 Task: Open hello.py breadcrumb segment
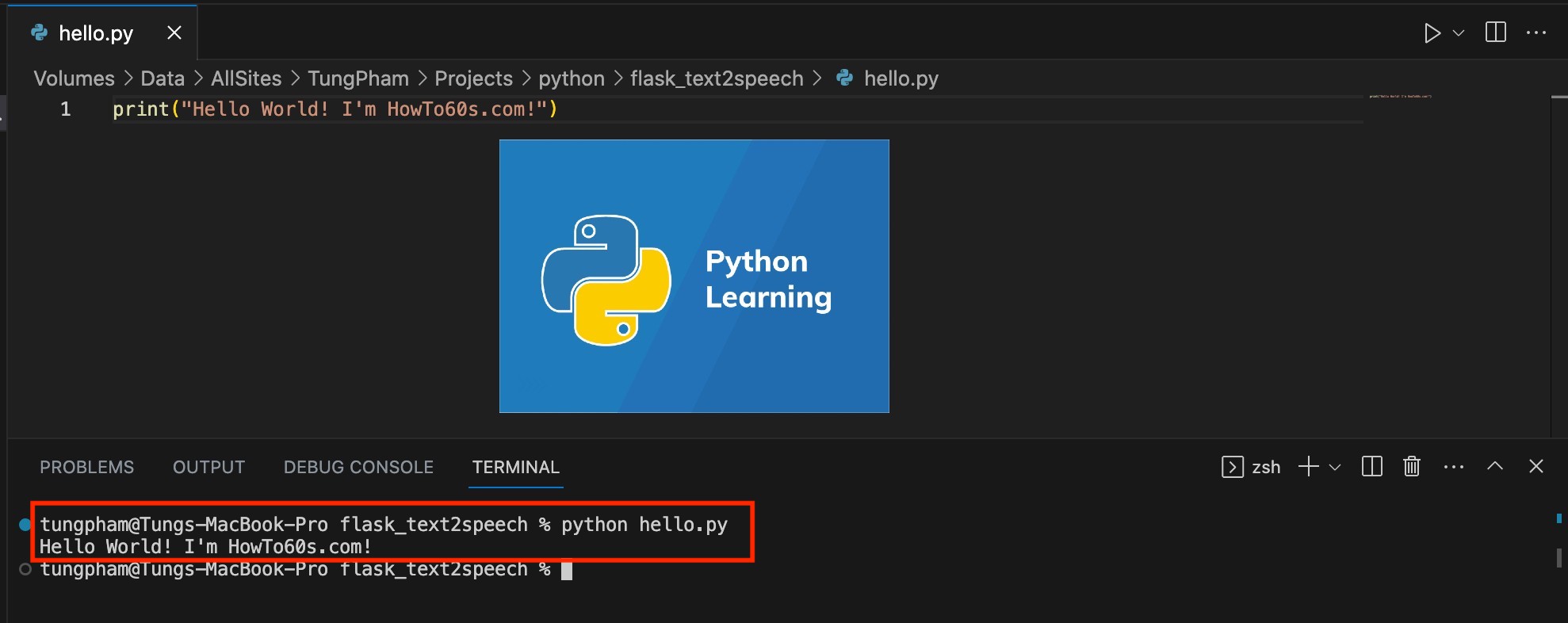tap(901, 78)
